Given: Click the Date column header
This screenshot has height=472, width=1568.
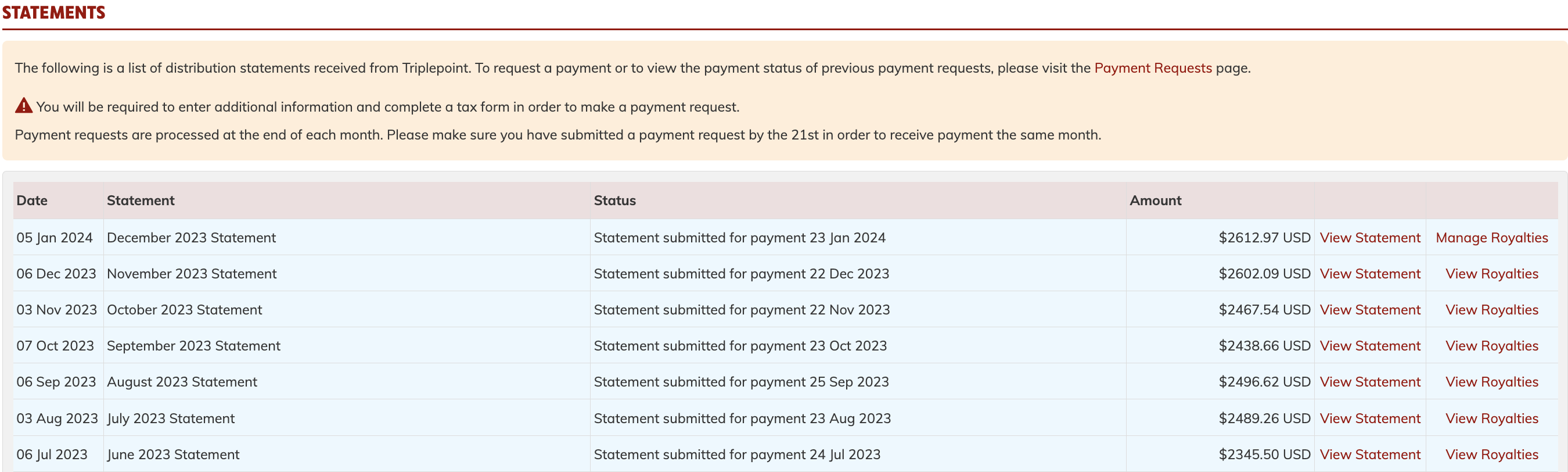Looking at the screenshot, I should coord(32,201).
